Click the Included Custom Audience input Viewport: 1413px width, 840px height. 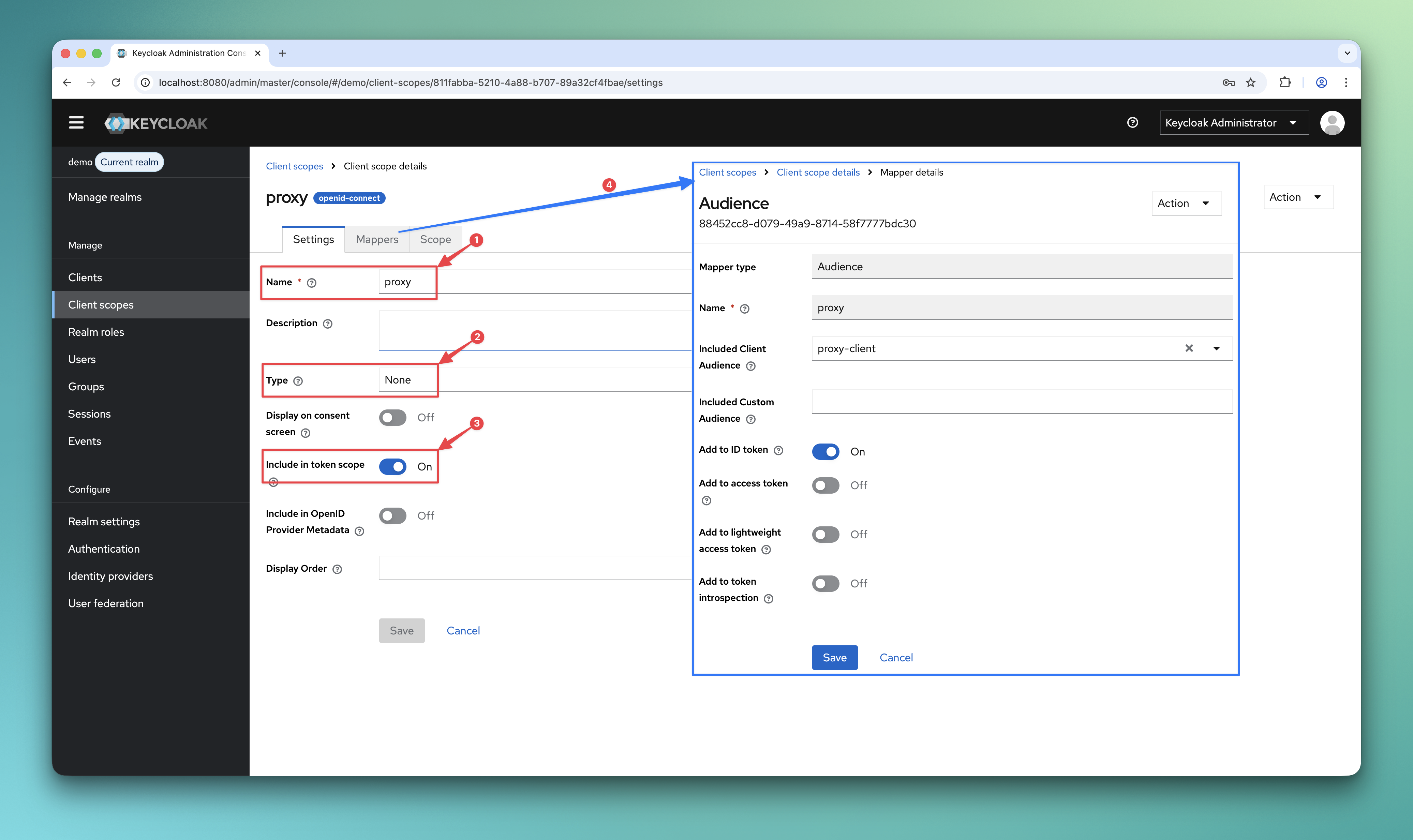[1022, 401]
